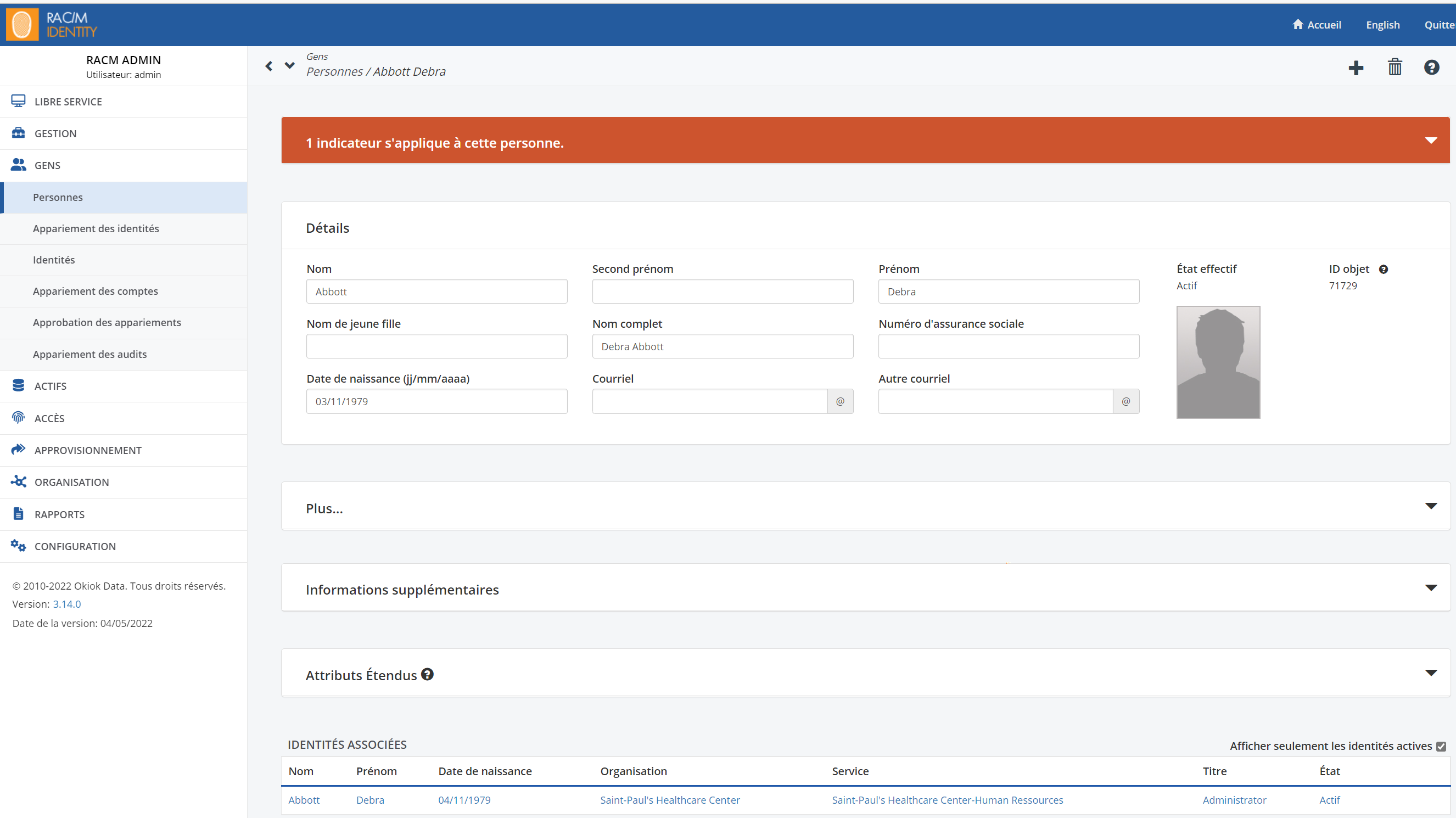Open help icon beside Attributs Étendus

click(x=427, y=674)
